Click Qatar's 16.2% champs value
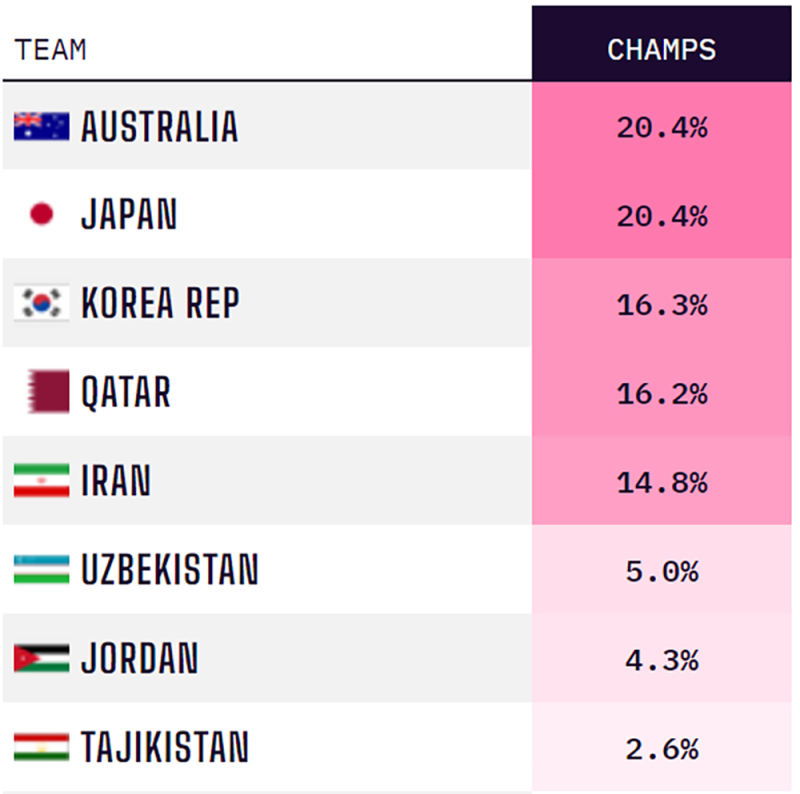800x794 pixels. 662,394
